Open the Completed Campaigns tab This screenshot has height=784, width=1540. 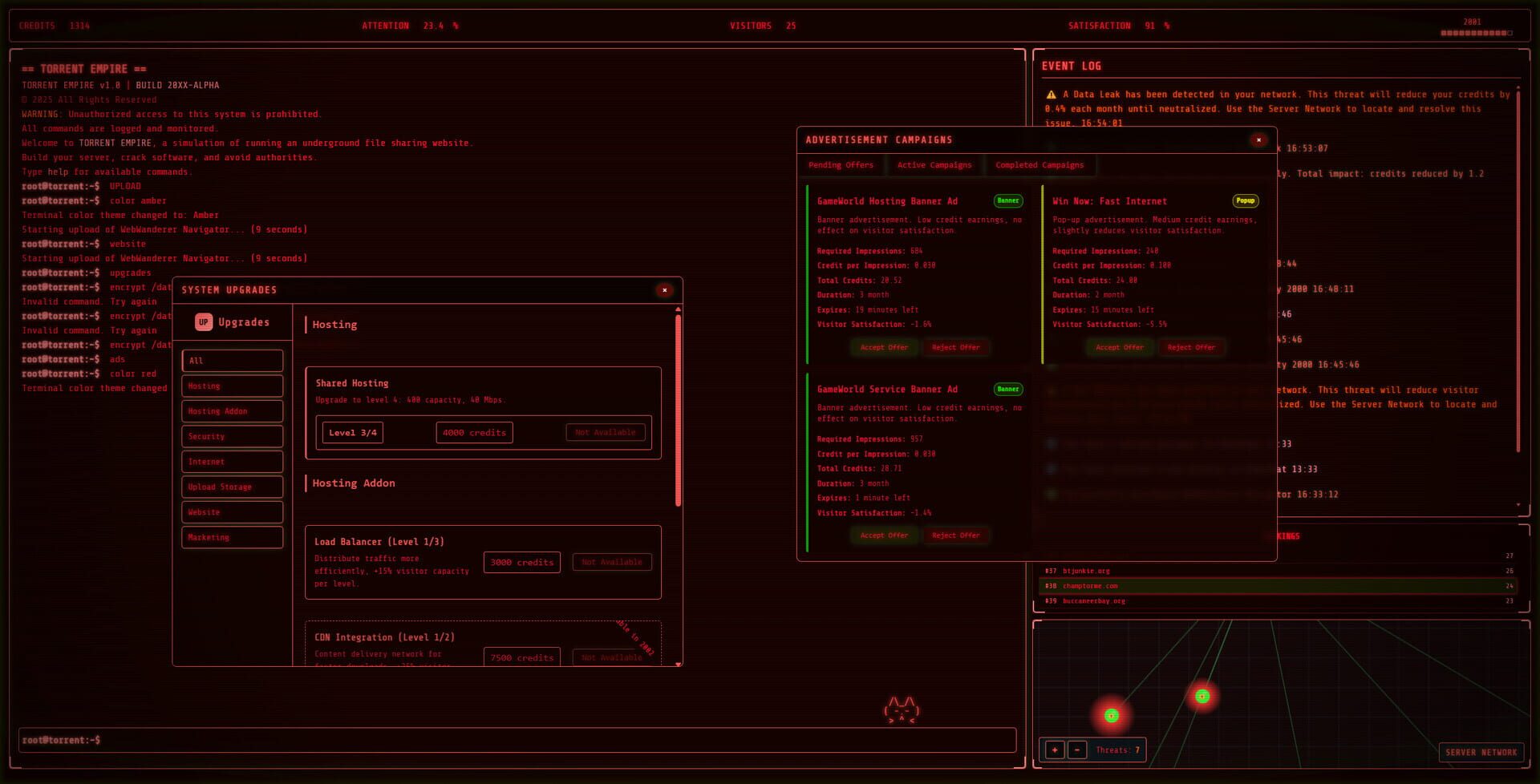pyautogui.click(x=1039, y=165)
